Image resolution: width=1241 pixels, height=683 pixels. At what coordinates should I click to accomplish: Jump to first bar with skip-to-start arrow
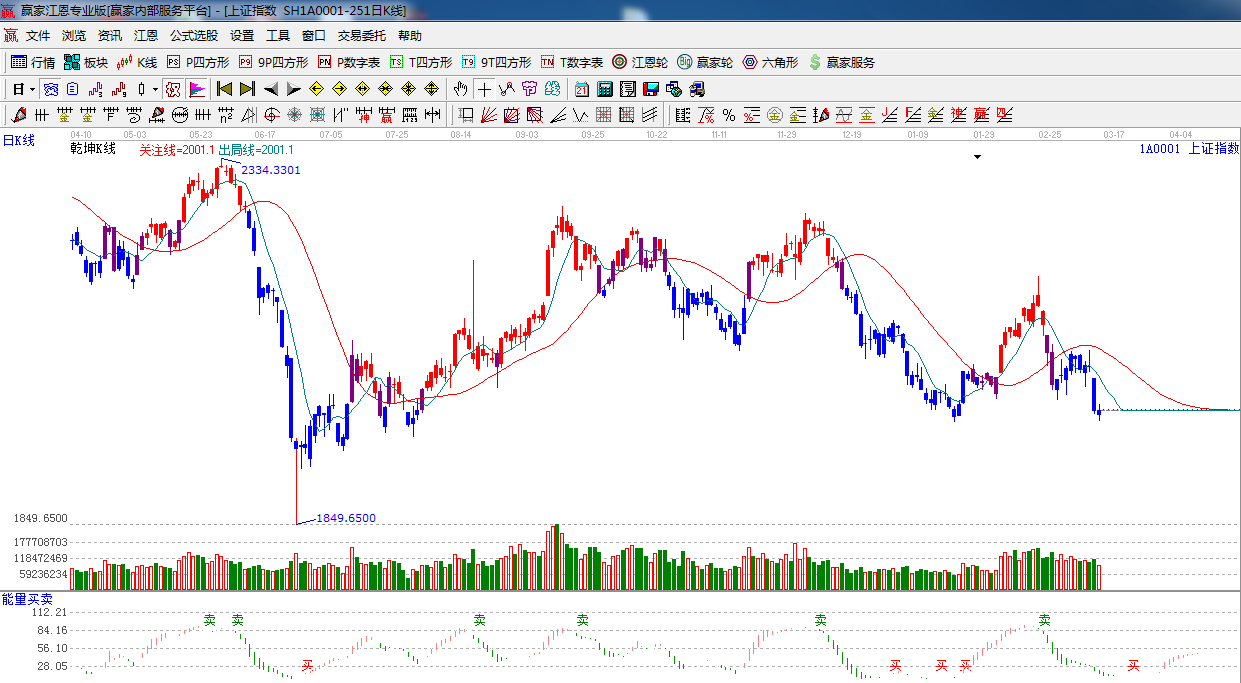pyautogui.click(x=224, y=89)
